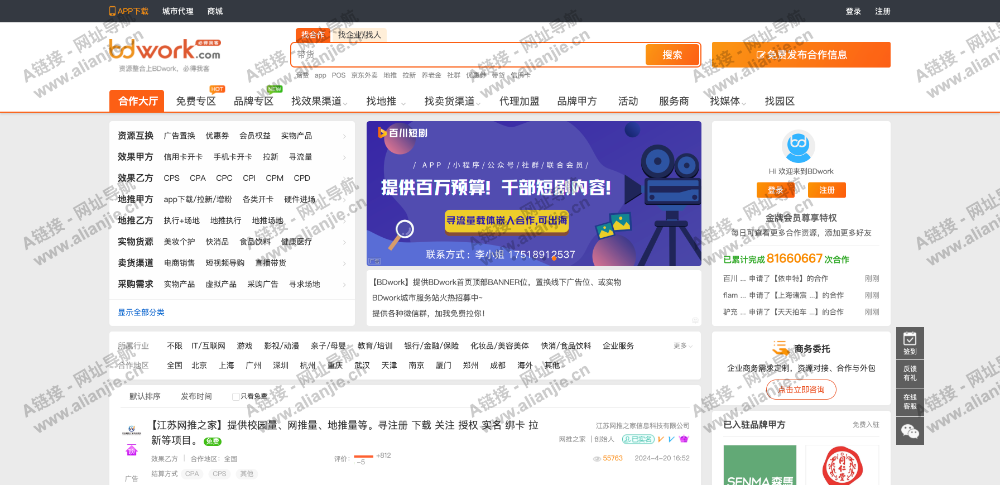Click 江苏网推之家信息科技有限公司 company name

click(643, 426)
